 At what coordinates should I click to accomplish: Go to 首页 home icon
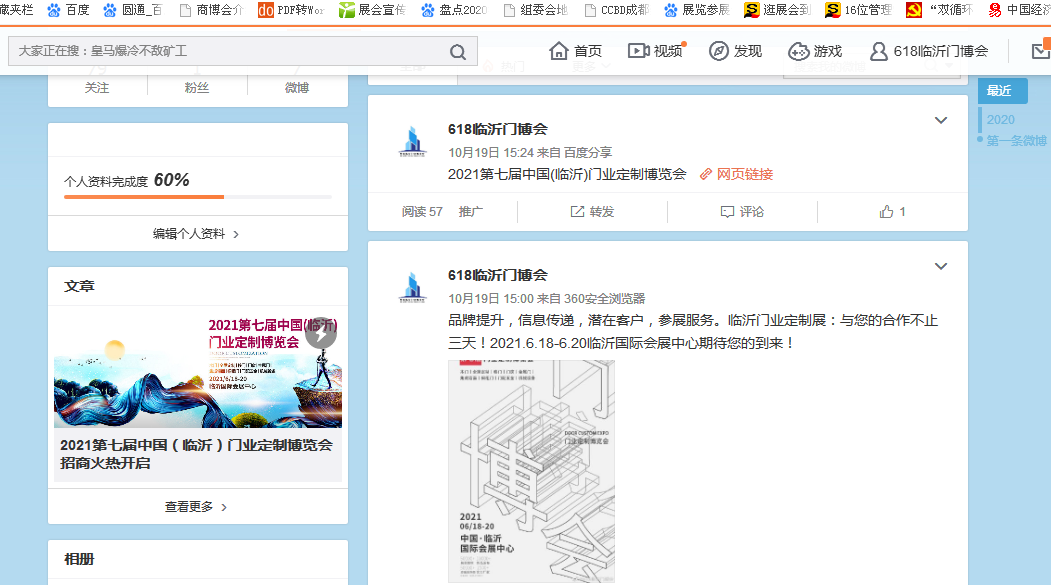(576, 51)
